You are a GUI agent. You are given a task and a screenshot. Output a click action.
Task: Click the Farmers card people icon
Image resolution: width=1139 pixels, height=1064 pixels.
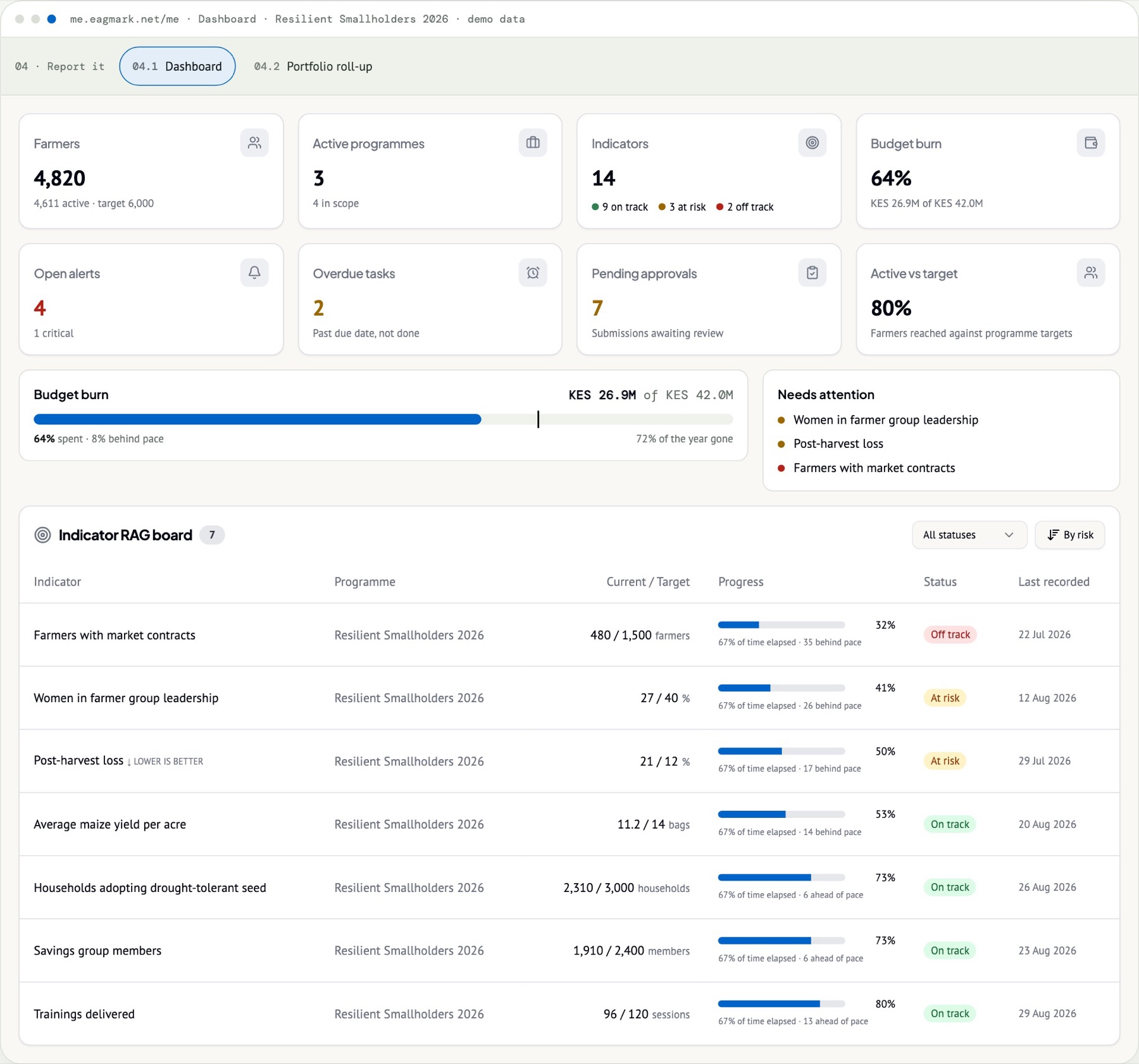point(254,143)
